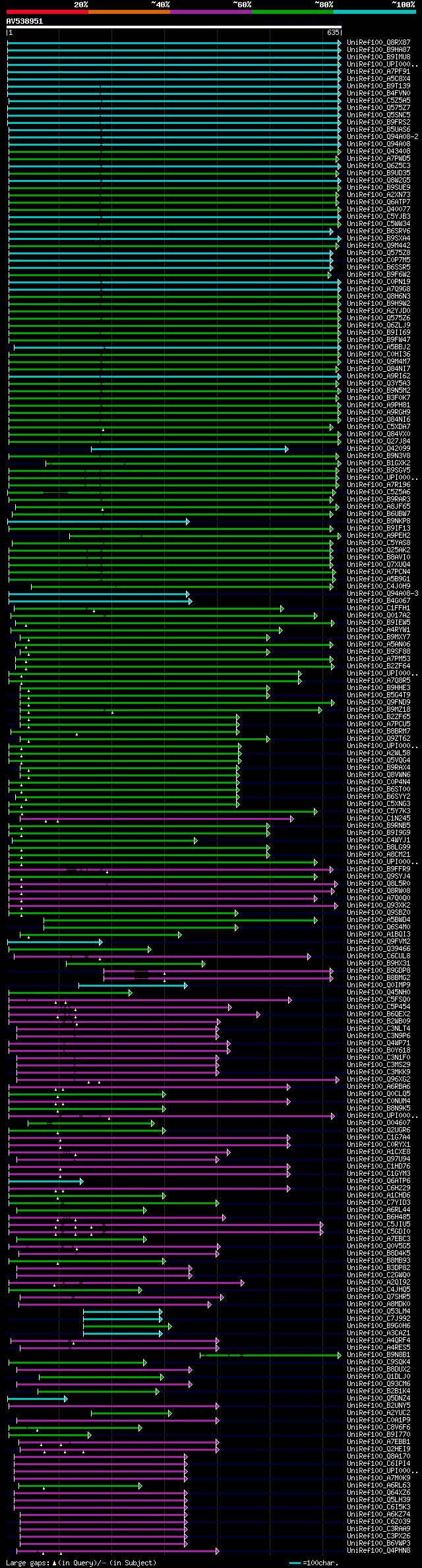
Task: Select hit UniRef100_B9MZ18
Action: click(x=378, y=710)
